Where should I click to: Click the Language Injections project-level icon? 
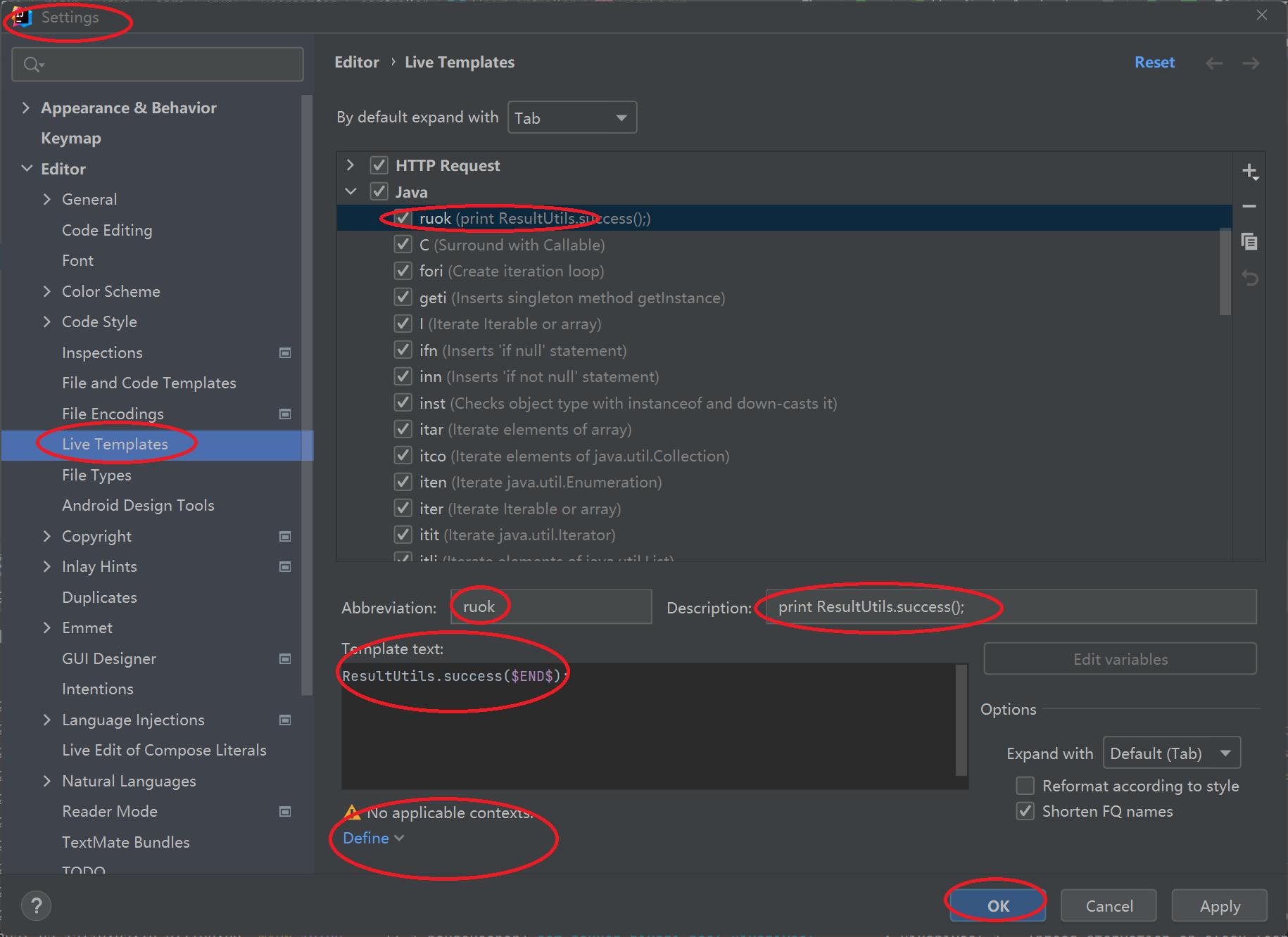pyautogui.click(x=285, y=720)
